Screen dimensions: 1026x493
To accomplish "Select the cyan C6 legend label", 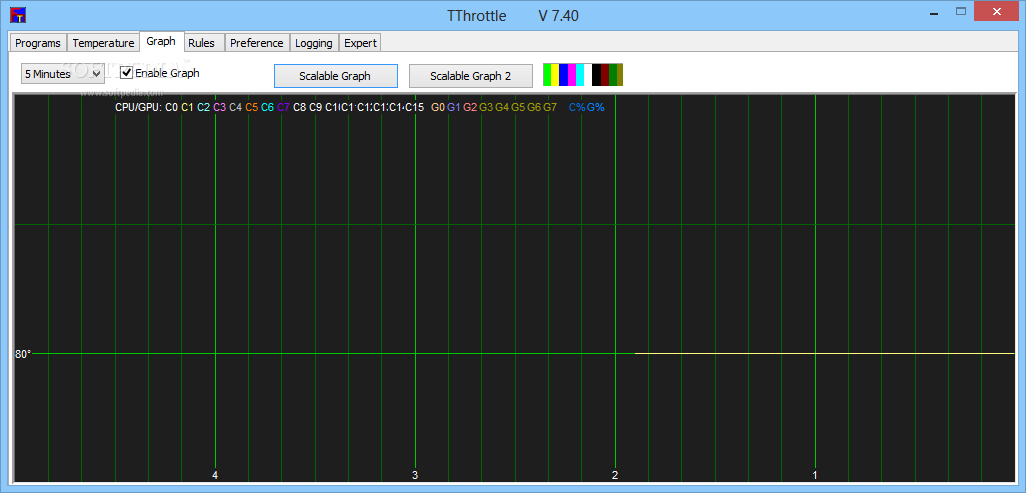I will click(x=268, y=107).
